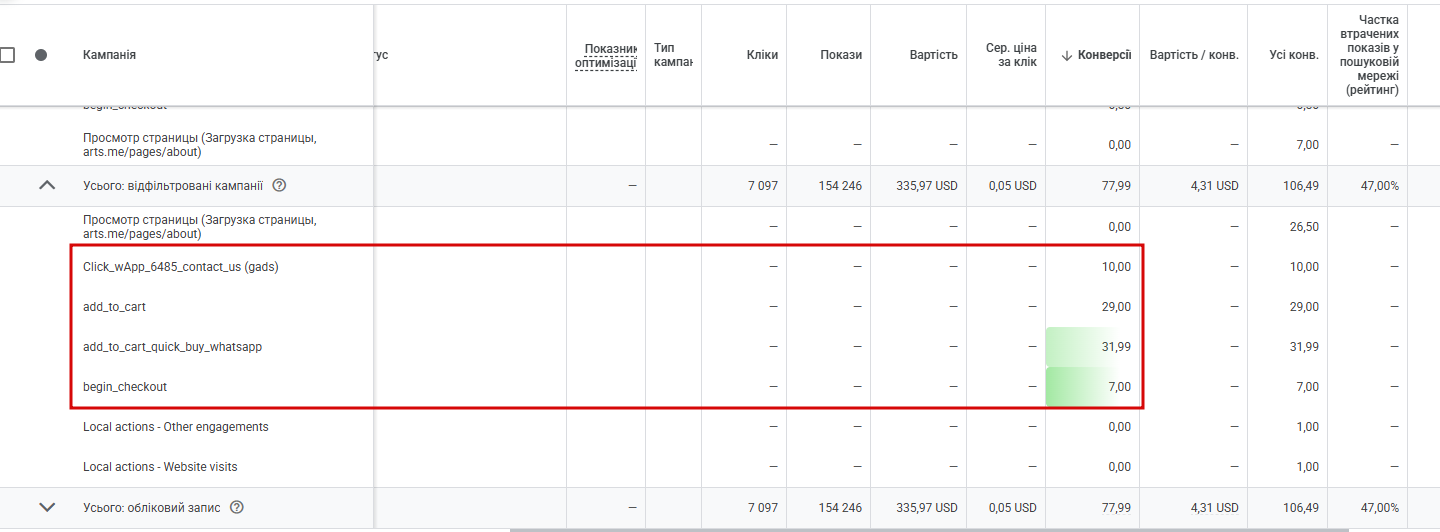This screenshot has width=1440, height=532.
Task: Click the Усі конв. column header
Action: click(x=1294, y=55)
